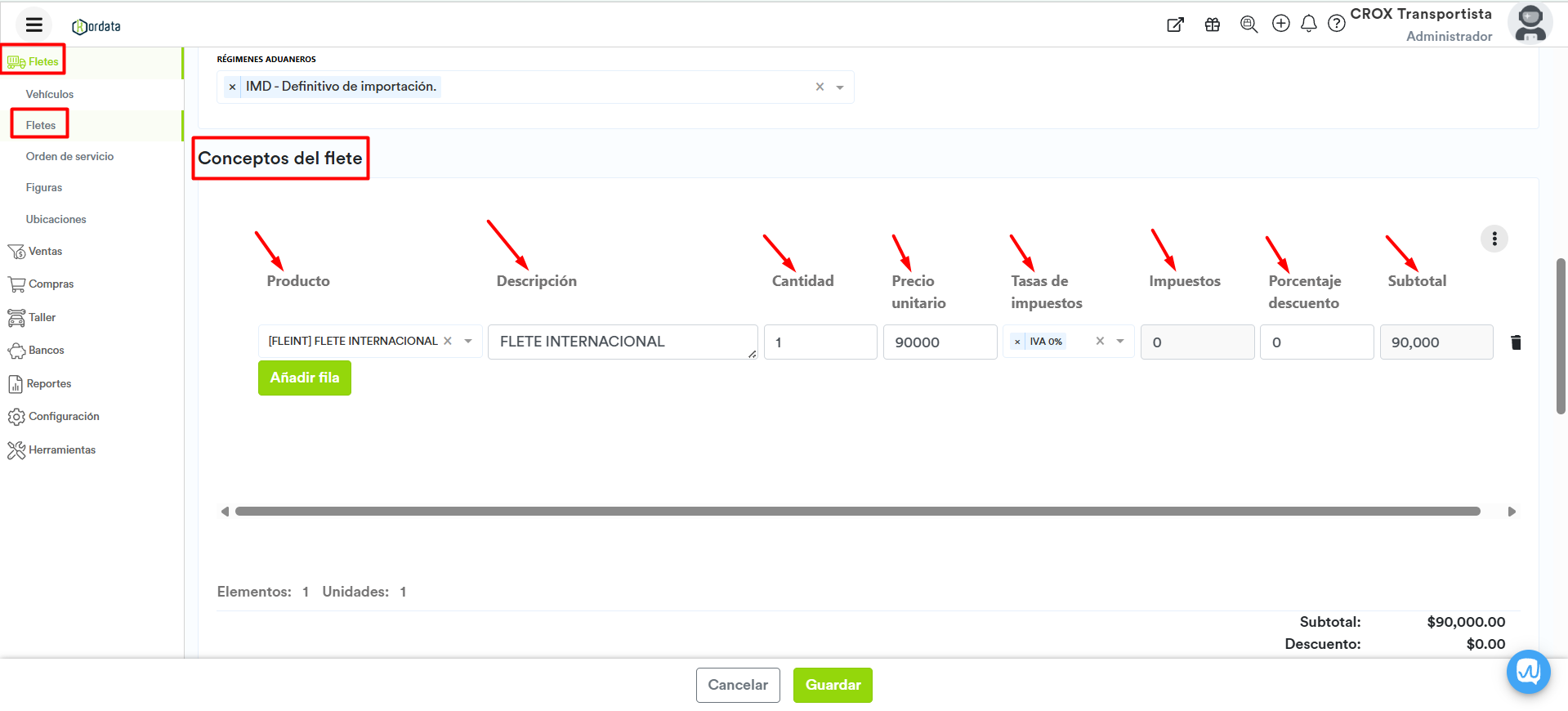Open the hamburger menu icon
The width and height of the screenshot is (1568, 711).
click(34, 25)
